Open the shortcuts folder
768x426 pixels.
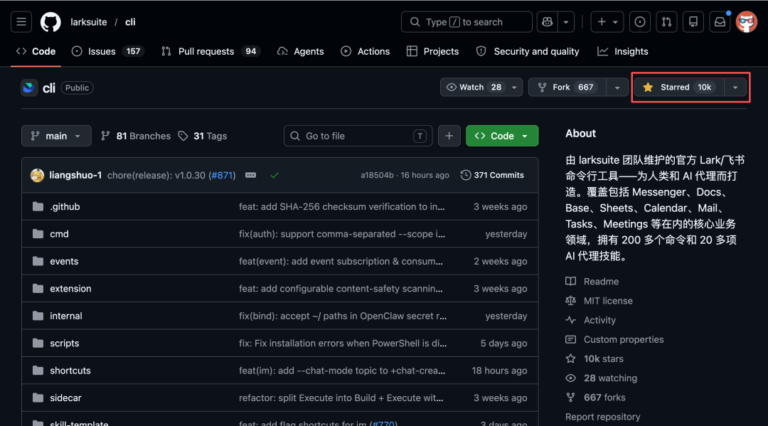tap(70, 371)
